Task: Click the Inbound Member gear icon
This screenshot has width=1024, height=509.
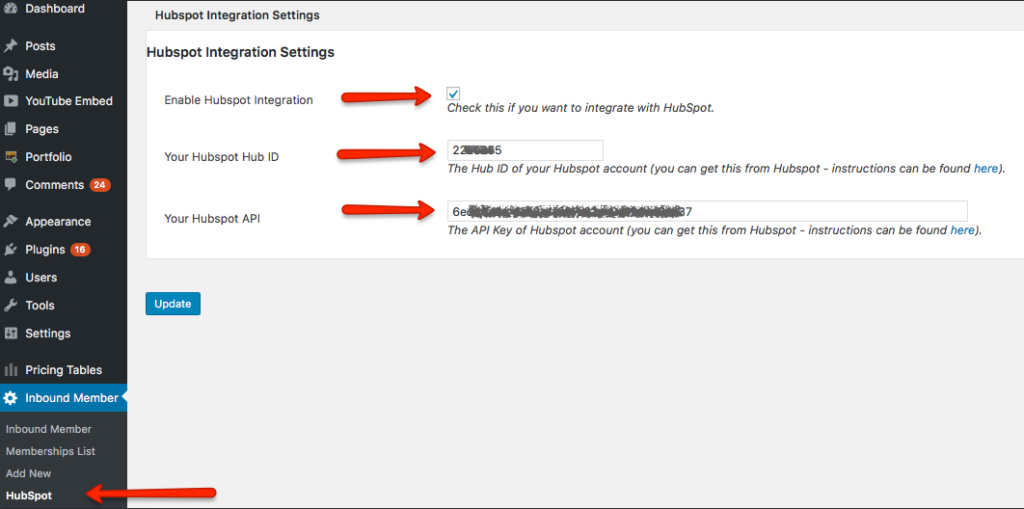Action: [x=10, y=398]
